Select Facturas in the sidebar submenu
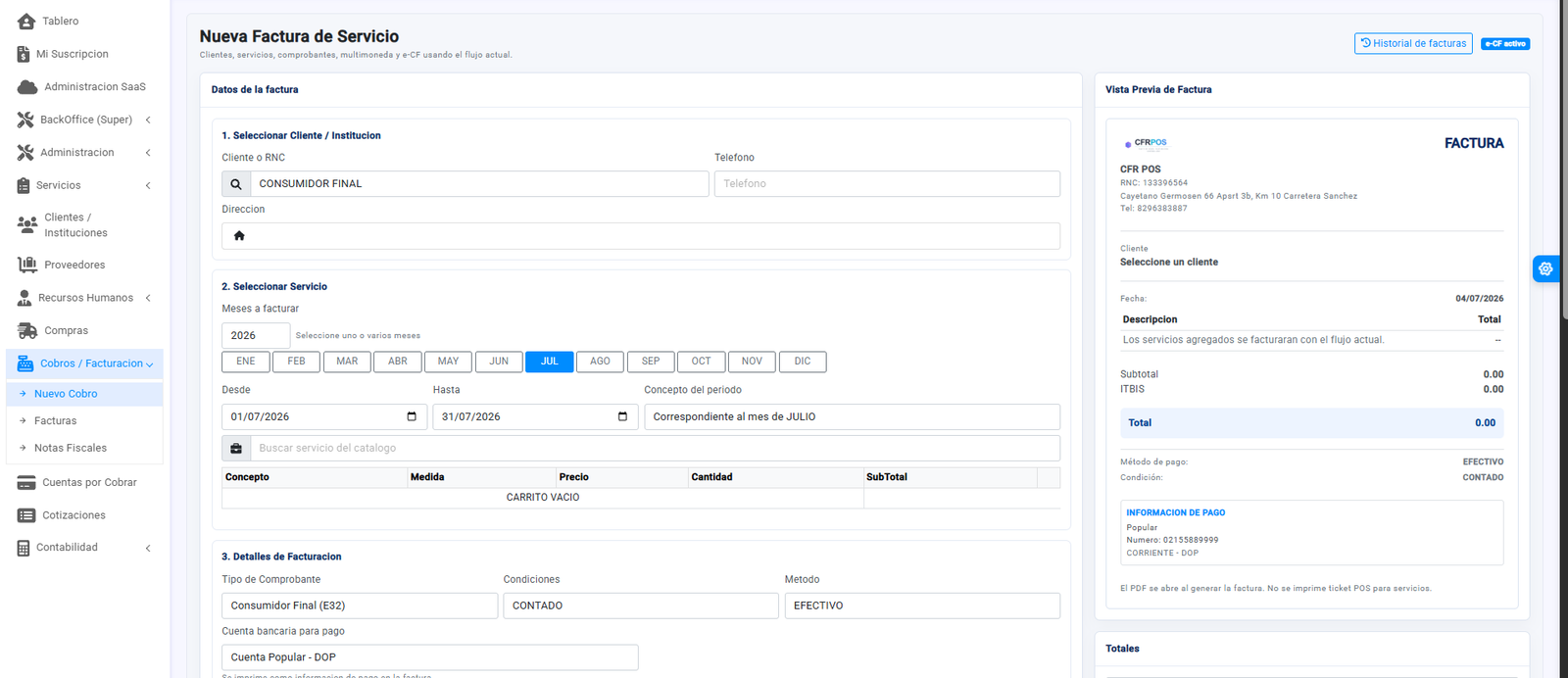 pyautogui.click(x=55, y=420)
